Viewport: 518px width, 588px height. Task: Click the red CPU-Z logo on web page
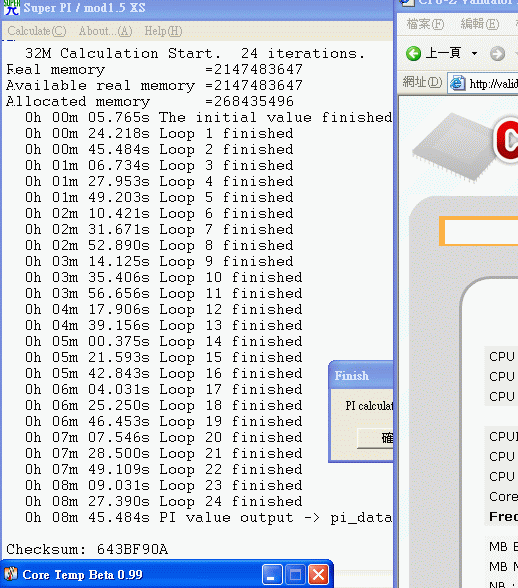tap(506, 141)
